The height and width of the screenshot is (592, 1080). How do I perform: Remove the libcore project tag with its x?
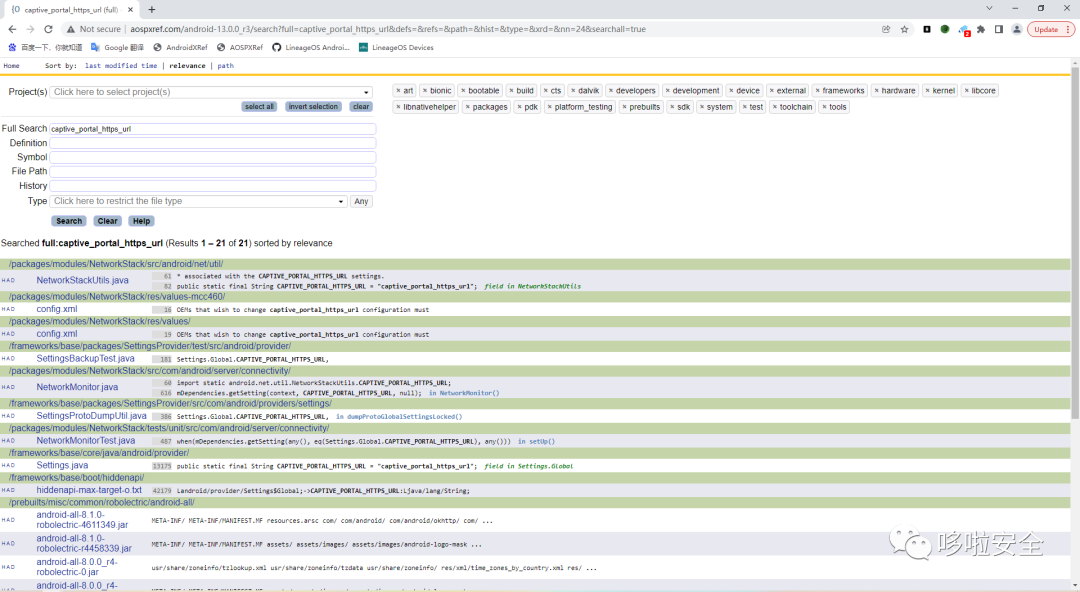966,91
